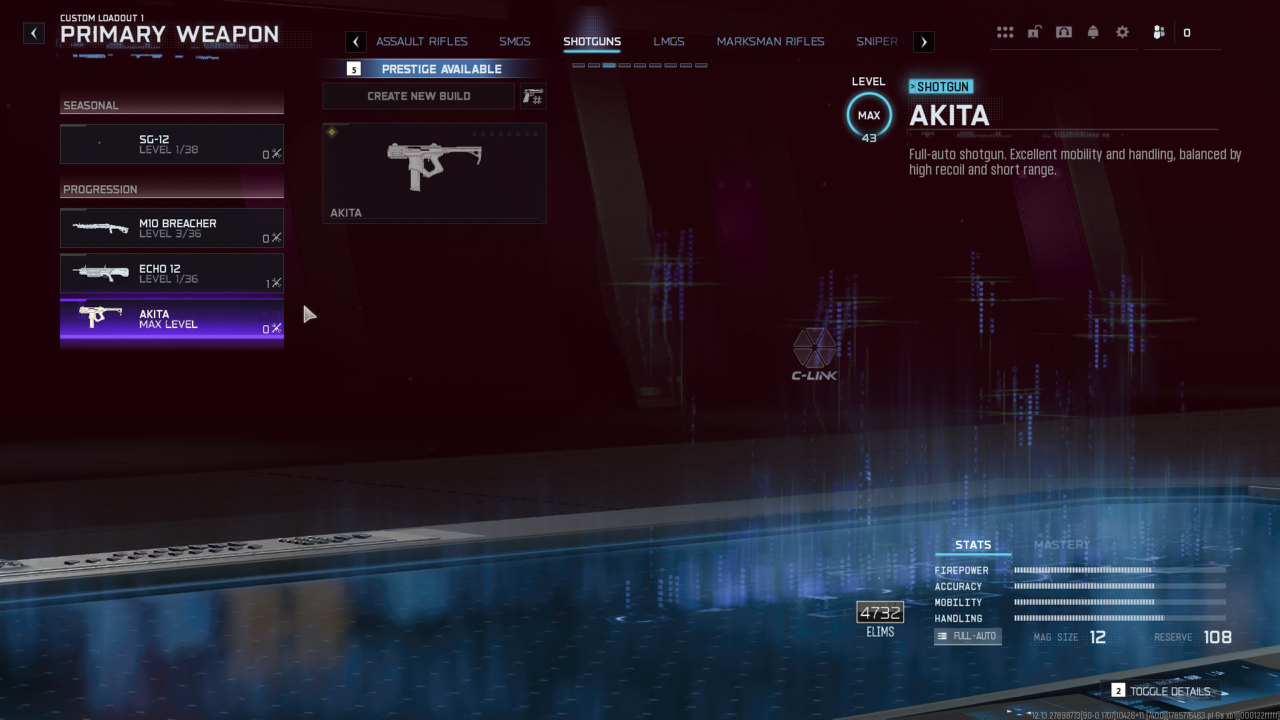1280x720 pixels.
Task: Click the MAX level ring badge
Action: [869, 115]
